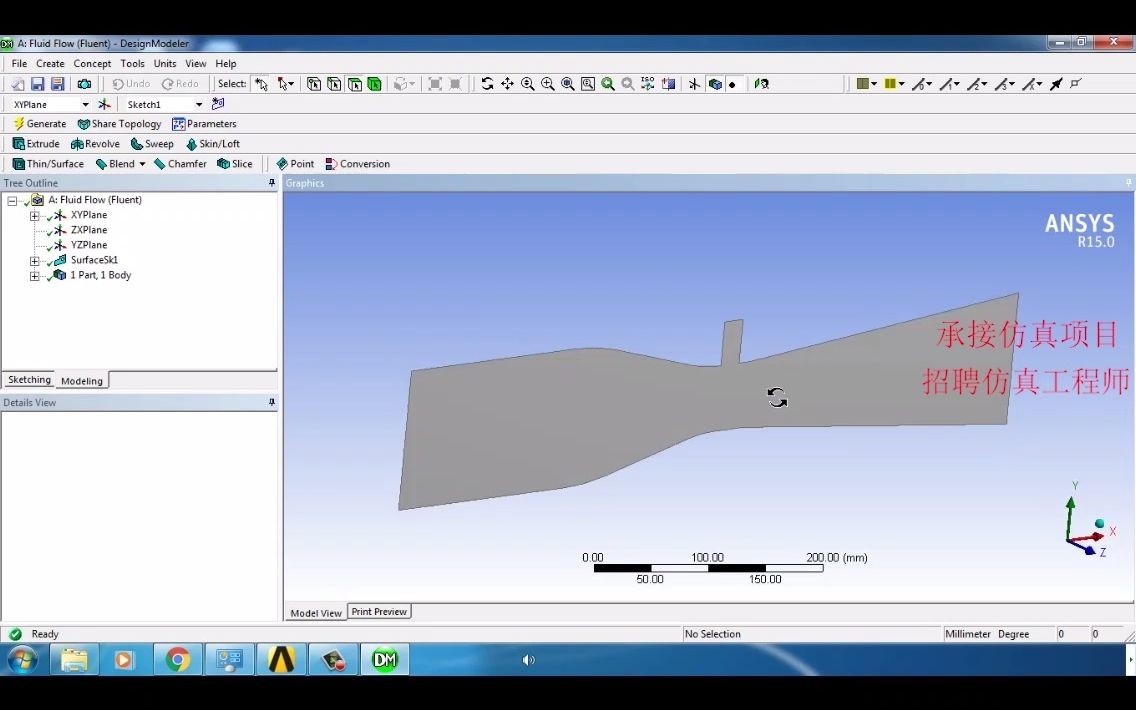This screenshot has width=1136, height=710.
Task: Open the Skin/Loft tool
Action: 213,143
